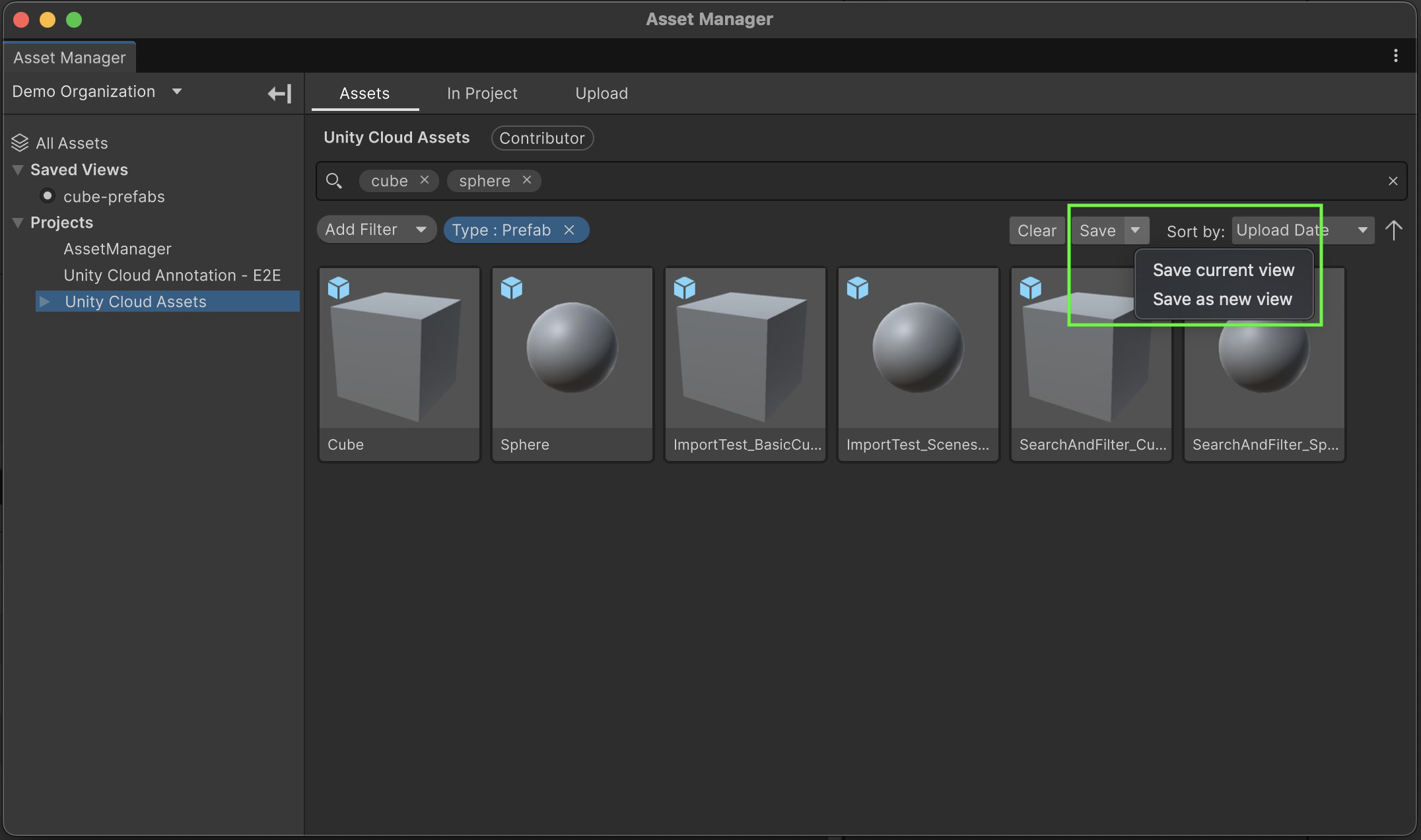Click the Clear button
Screen dimensions: 1421x840
pyautogui.click(x=1036, y=230)
